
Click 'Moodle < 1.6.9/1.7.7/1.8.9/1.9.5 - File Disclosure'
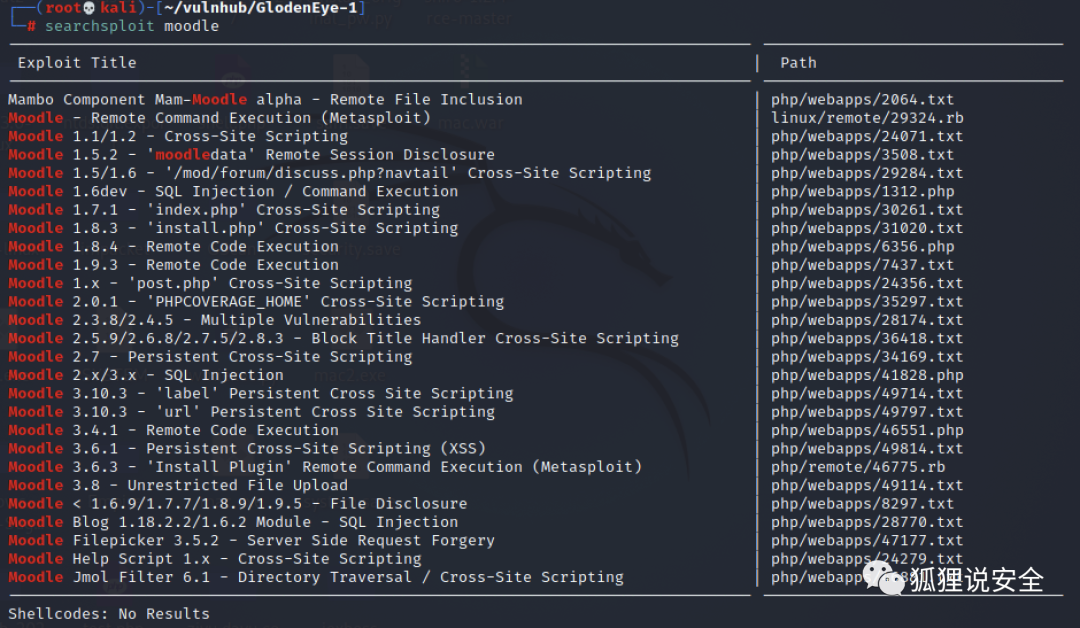(x=238, y=503)
